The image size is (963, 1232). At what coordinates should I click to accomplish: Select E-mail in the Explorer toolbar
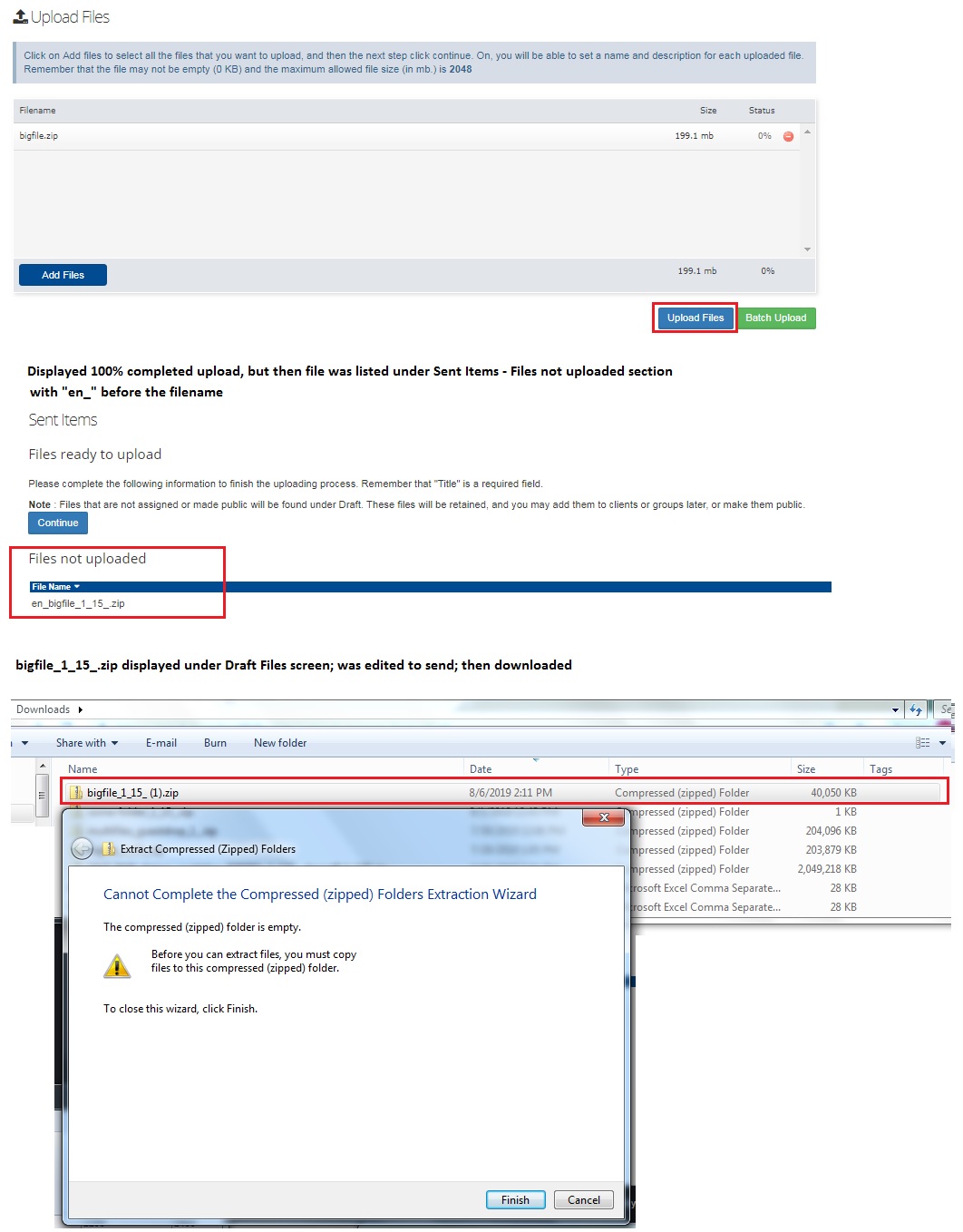coord(161,742)
